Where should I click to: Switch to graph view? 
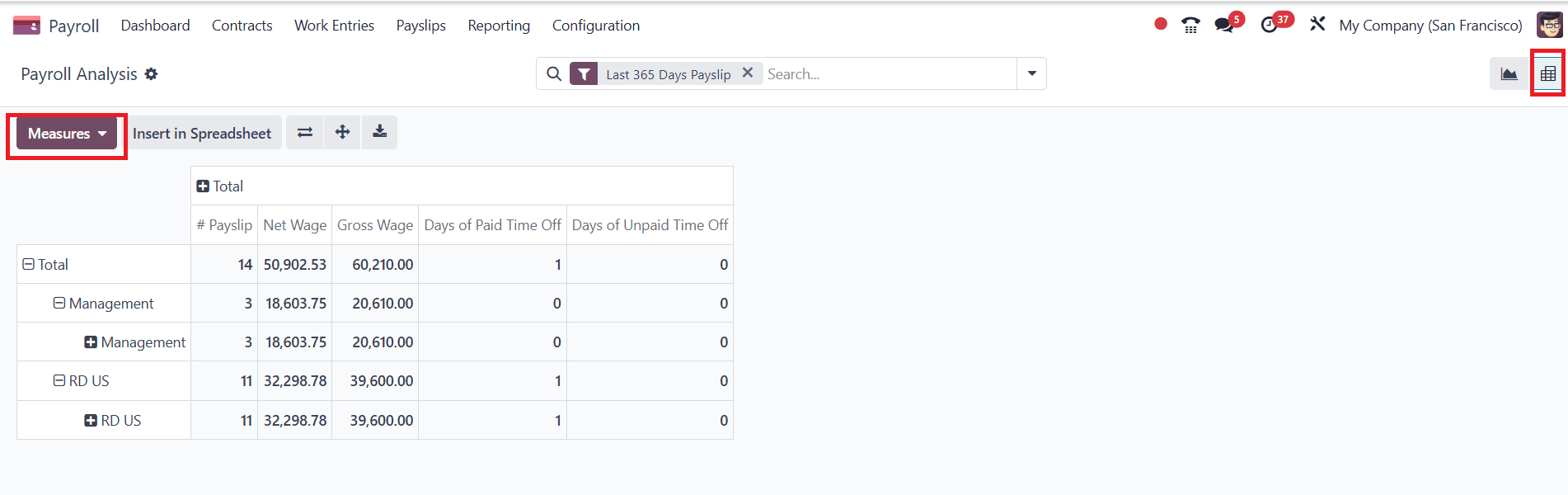coord(1509,74)
